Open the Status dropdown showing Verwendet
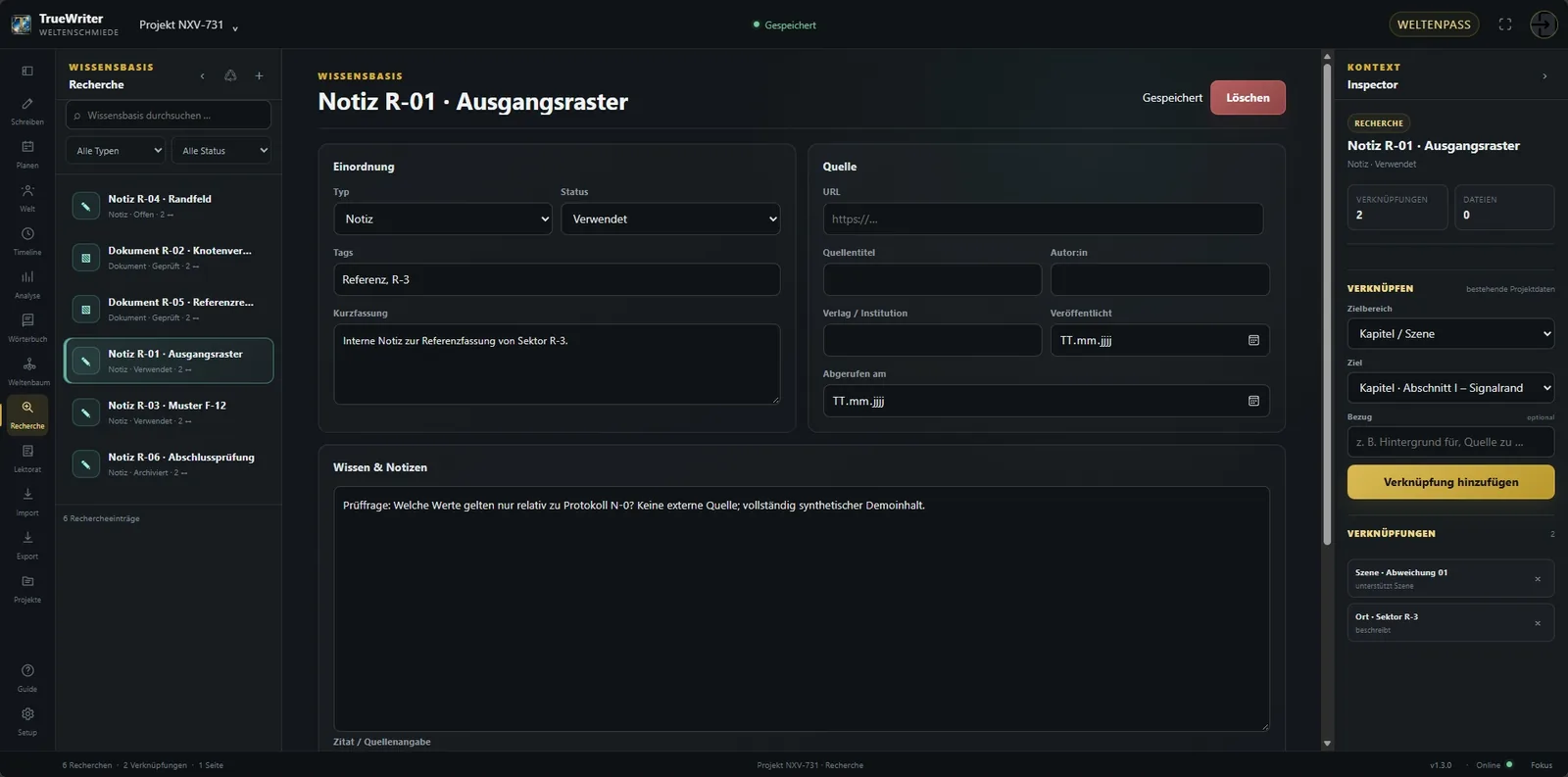 point(670,219)
